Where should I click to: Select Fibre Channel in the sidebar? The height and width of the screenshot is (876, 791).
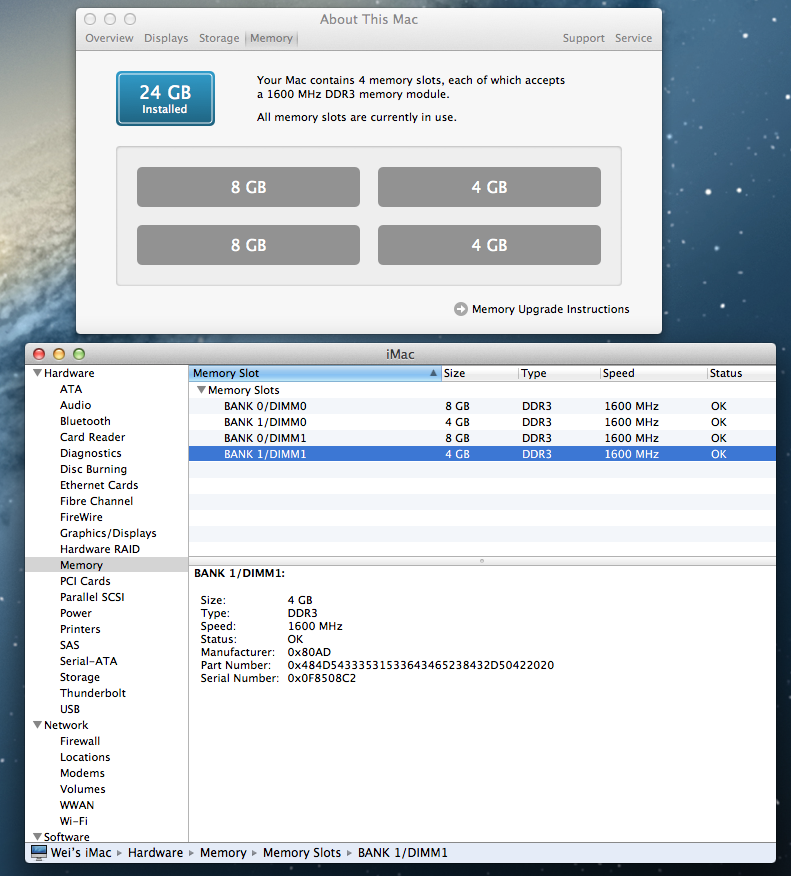point(97,501)
